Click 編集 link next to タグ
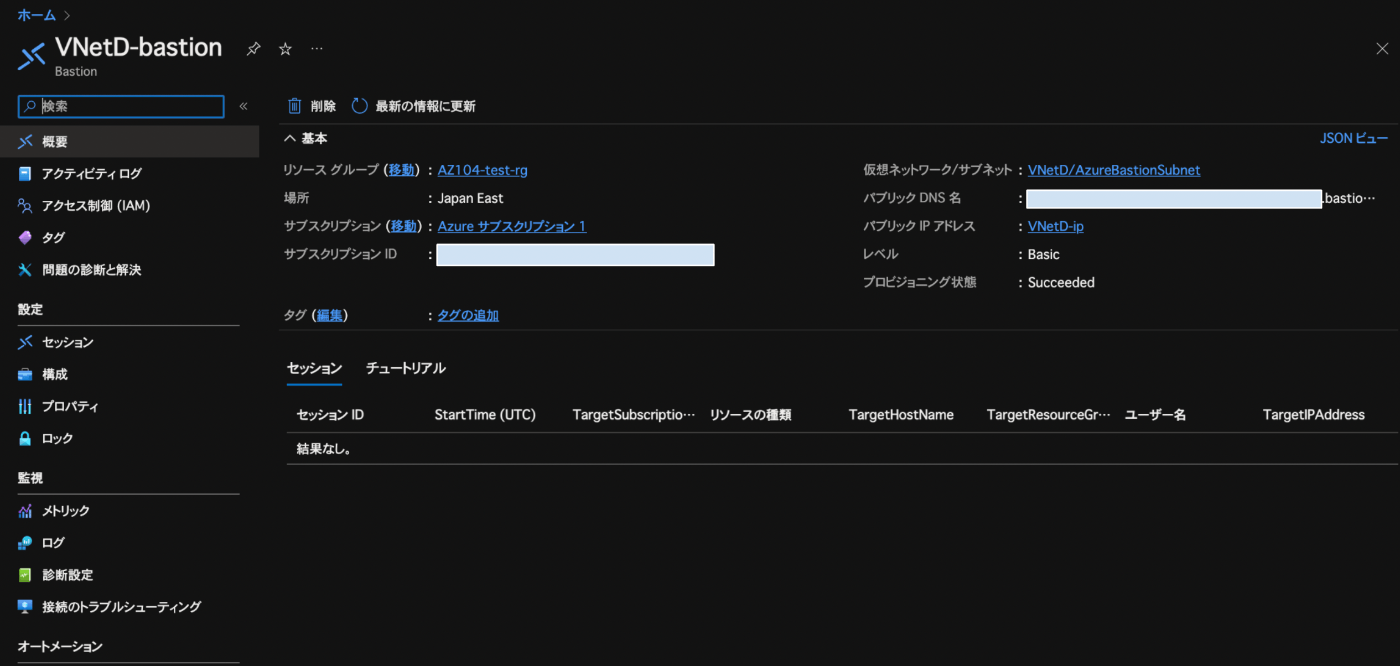The width and height of the screenshot is (1400, 666). (329, 315)
